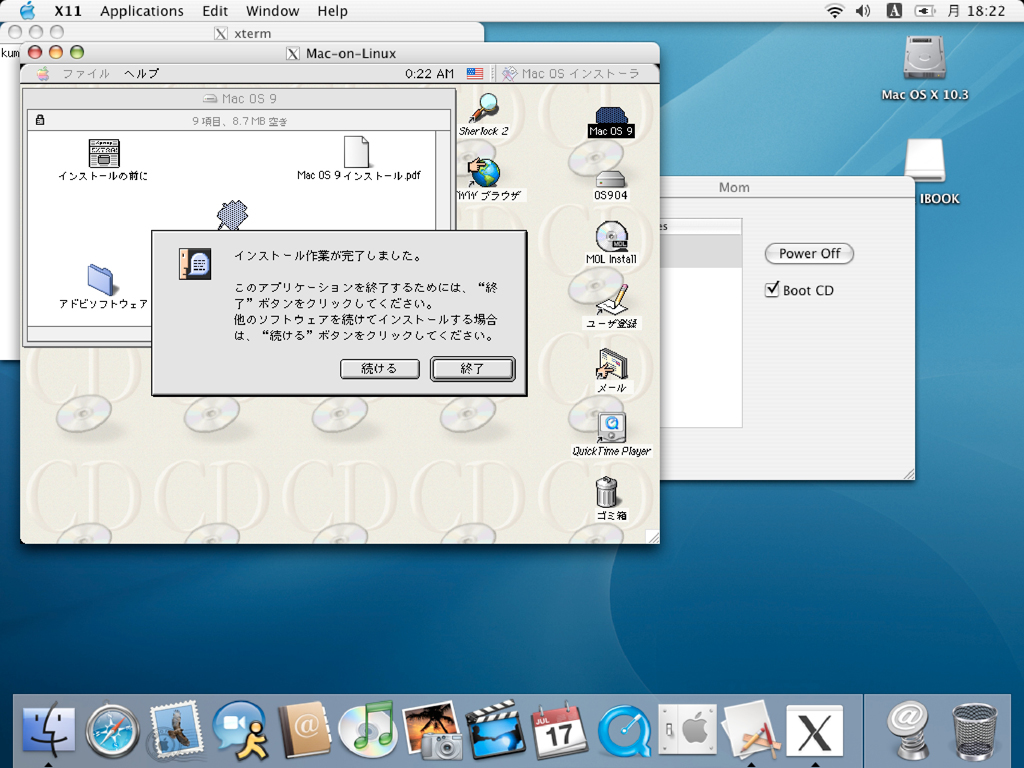
Task: Open the input source menu in the macOS menu bar
Action: pos(894,10)
